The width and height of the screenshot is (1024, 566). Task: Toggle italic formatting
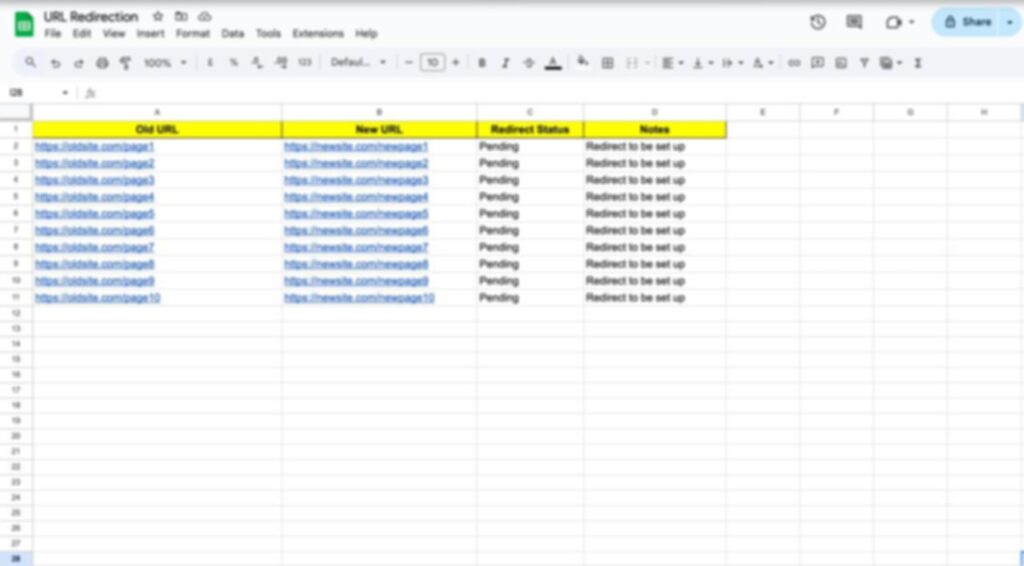point(505,63)
